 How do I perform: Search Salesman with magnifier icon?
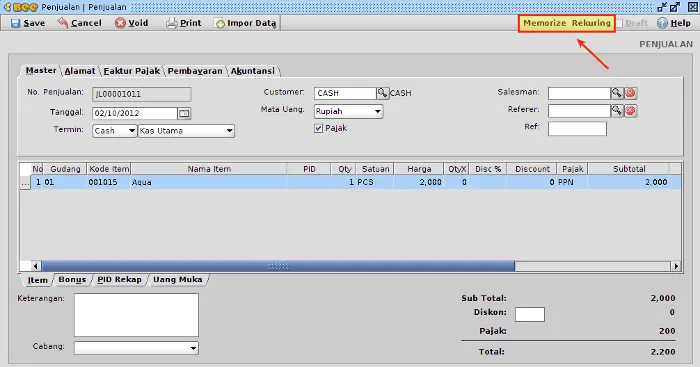617,93
